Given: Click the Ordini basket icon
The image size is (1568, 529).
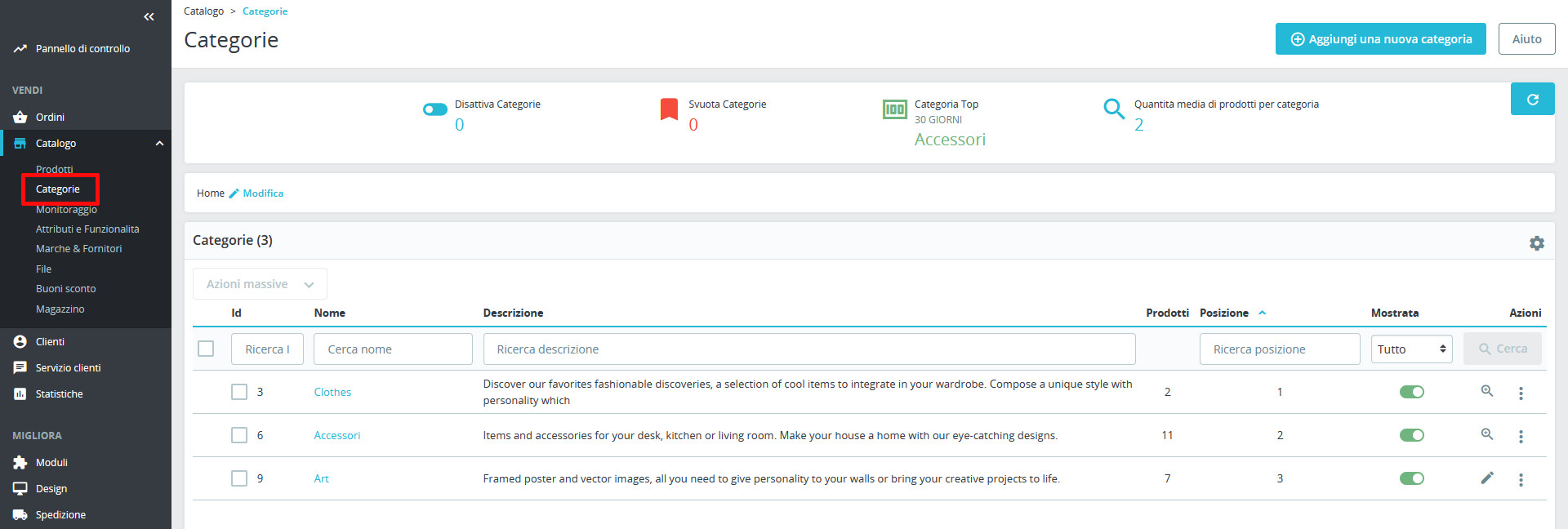Looking at the screenshot, I should point(20,117).
